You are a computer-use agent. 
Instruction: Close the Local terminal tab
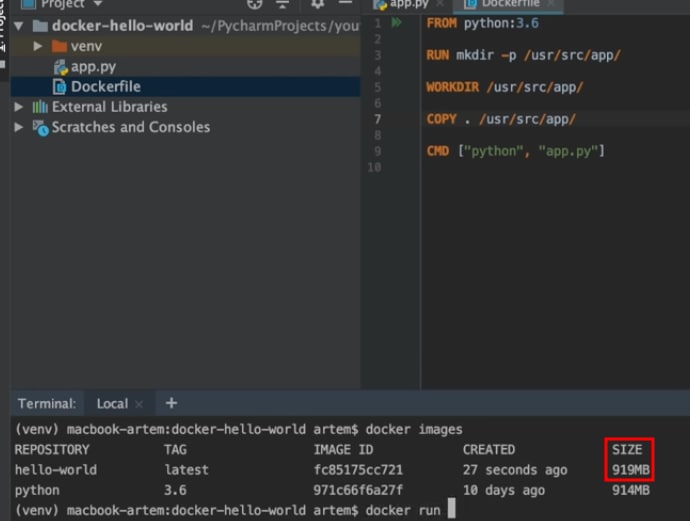pos(139,404)
